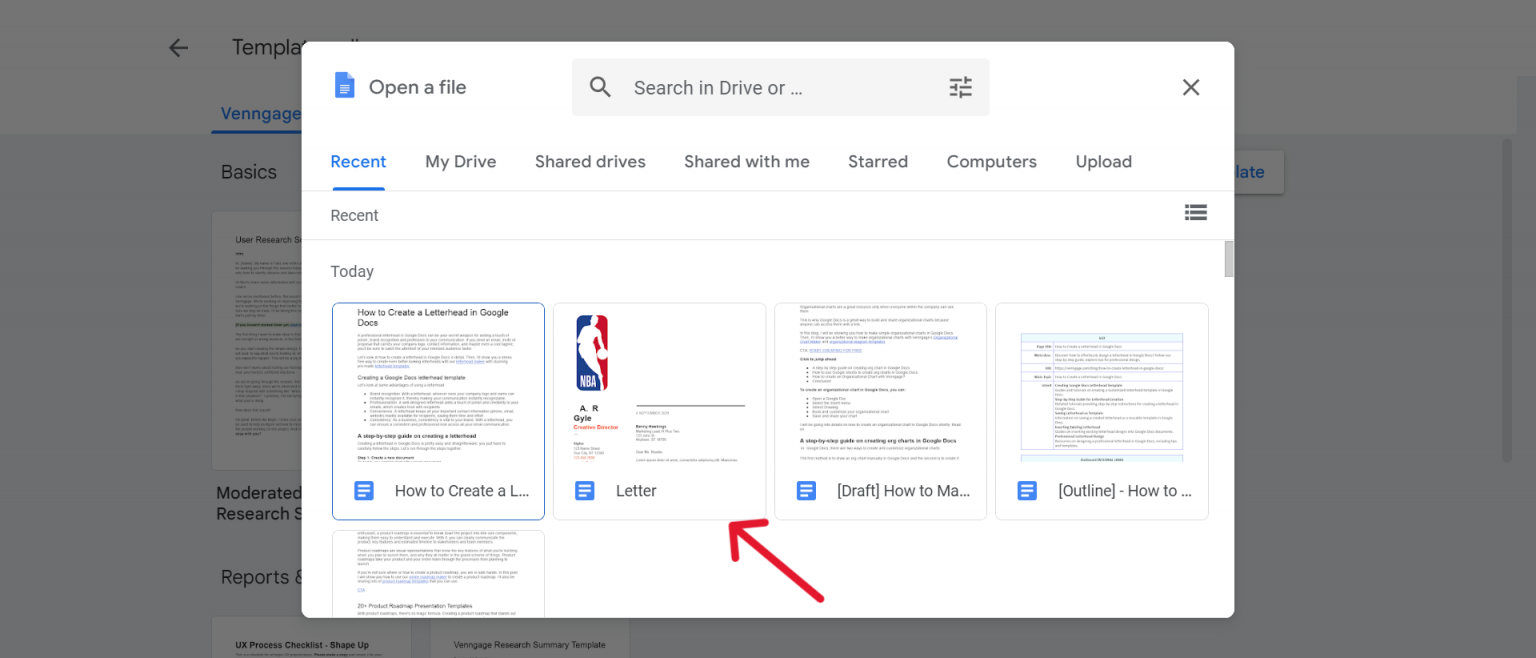Screen dimensions: 1536x658
Task: Dismiss the dialog with the X button
Action: 1190,87
